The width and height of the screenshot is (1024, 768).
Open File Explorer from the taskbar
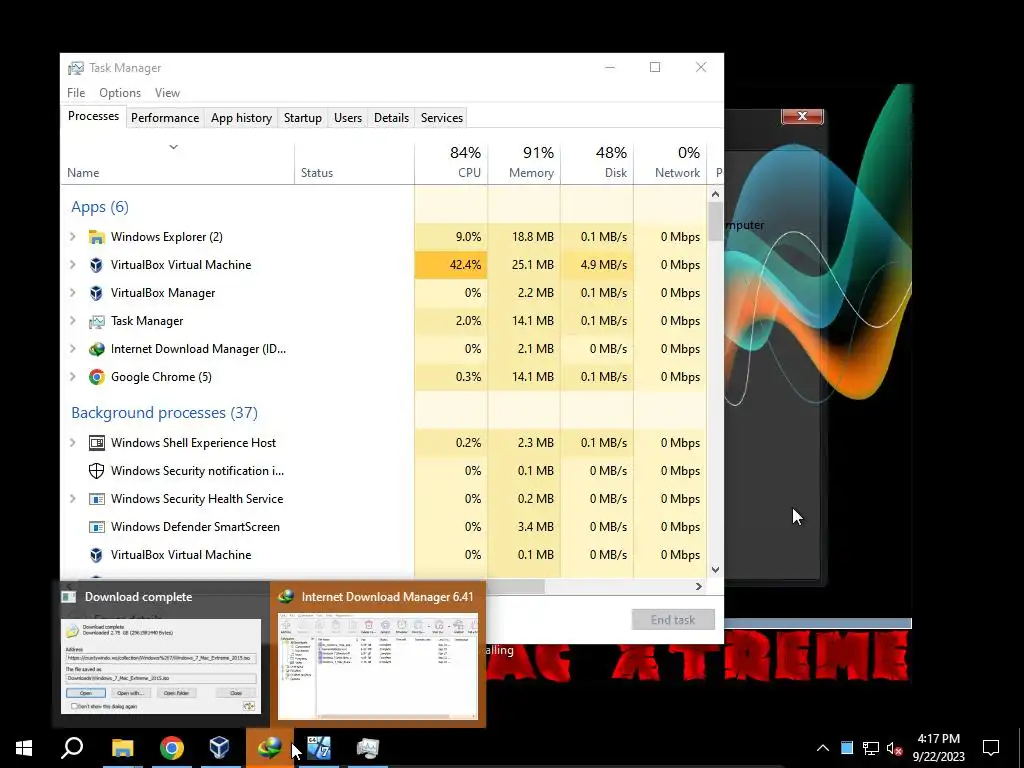(122, 748)
